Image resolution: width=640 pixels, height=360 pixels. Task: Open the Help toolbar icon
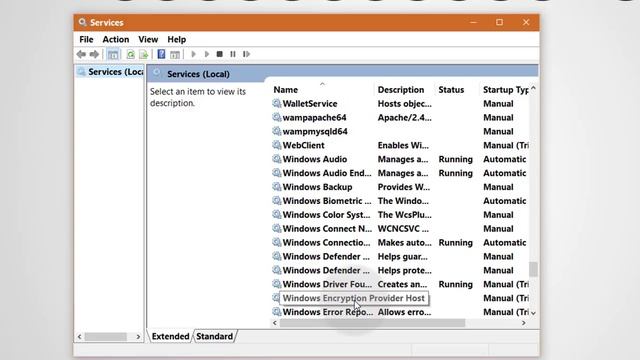(x=162, y=54)
